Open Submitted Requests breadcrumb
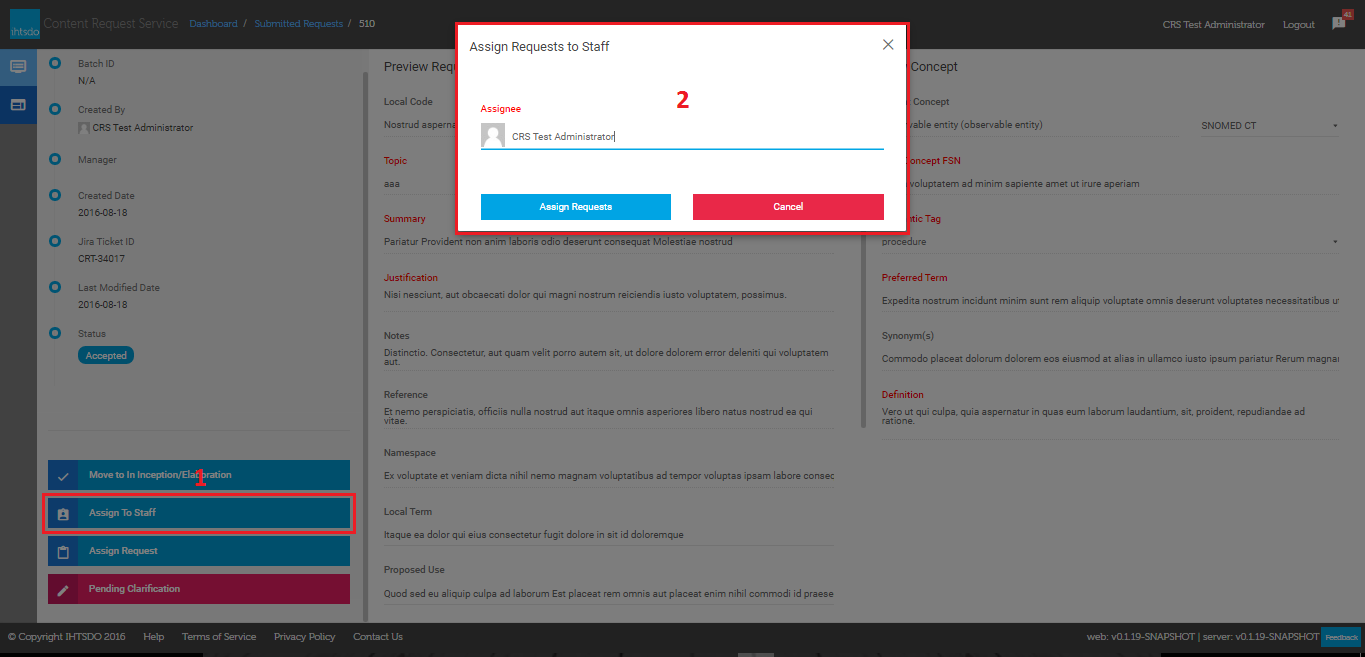This screenshot has width=1365, height=657. [x=298, y=24]
